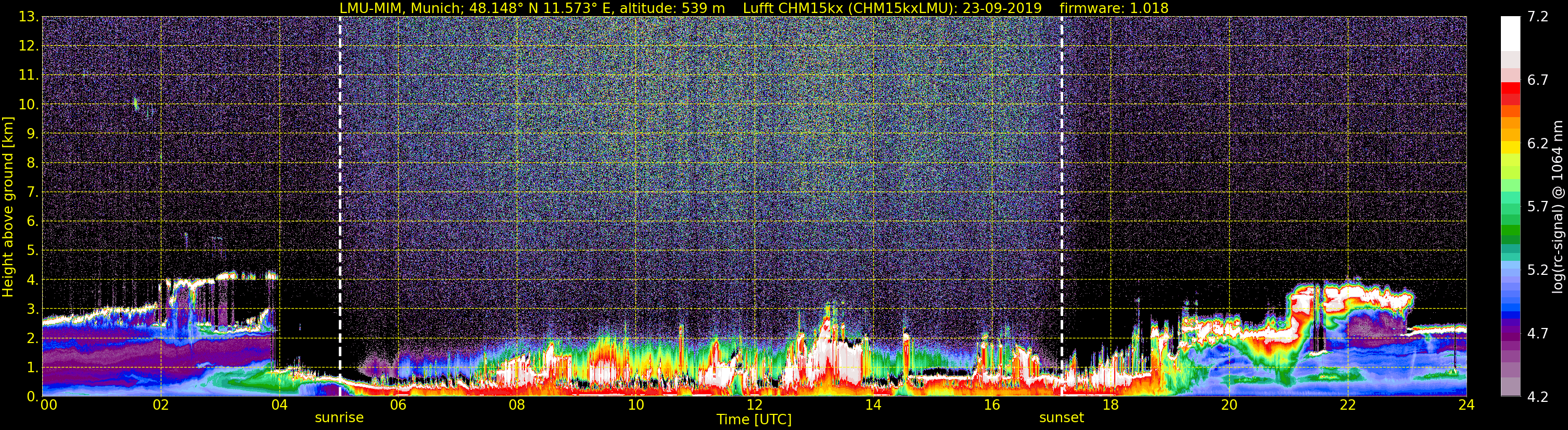Click the colorbar tick value 6.2
1568x430 pixels.
click(x=1538, y=143)
